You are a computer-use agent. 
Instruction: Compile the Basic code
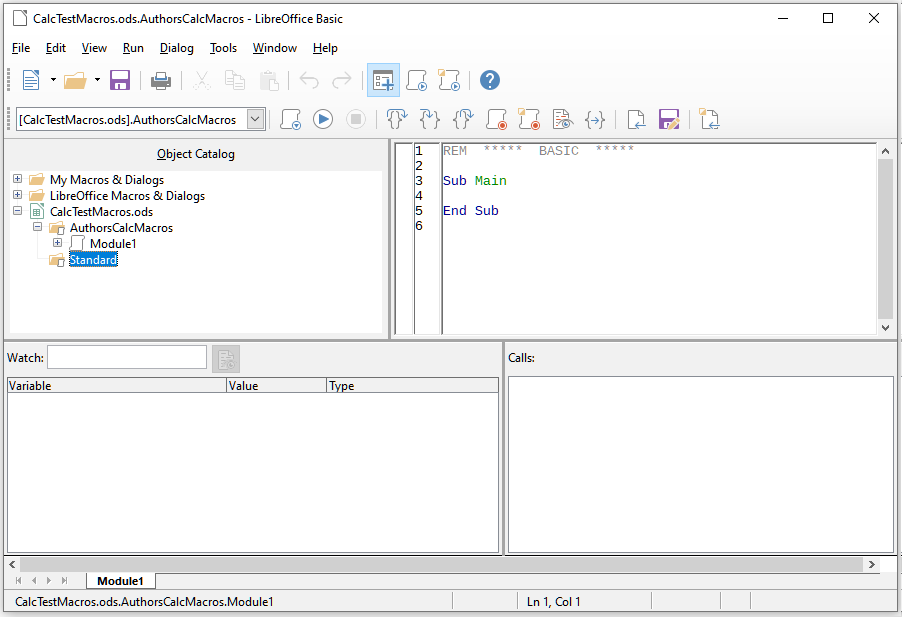tap(290, 119)
